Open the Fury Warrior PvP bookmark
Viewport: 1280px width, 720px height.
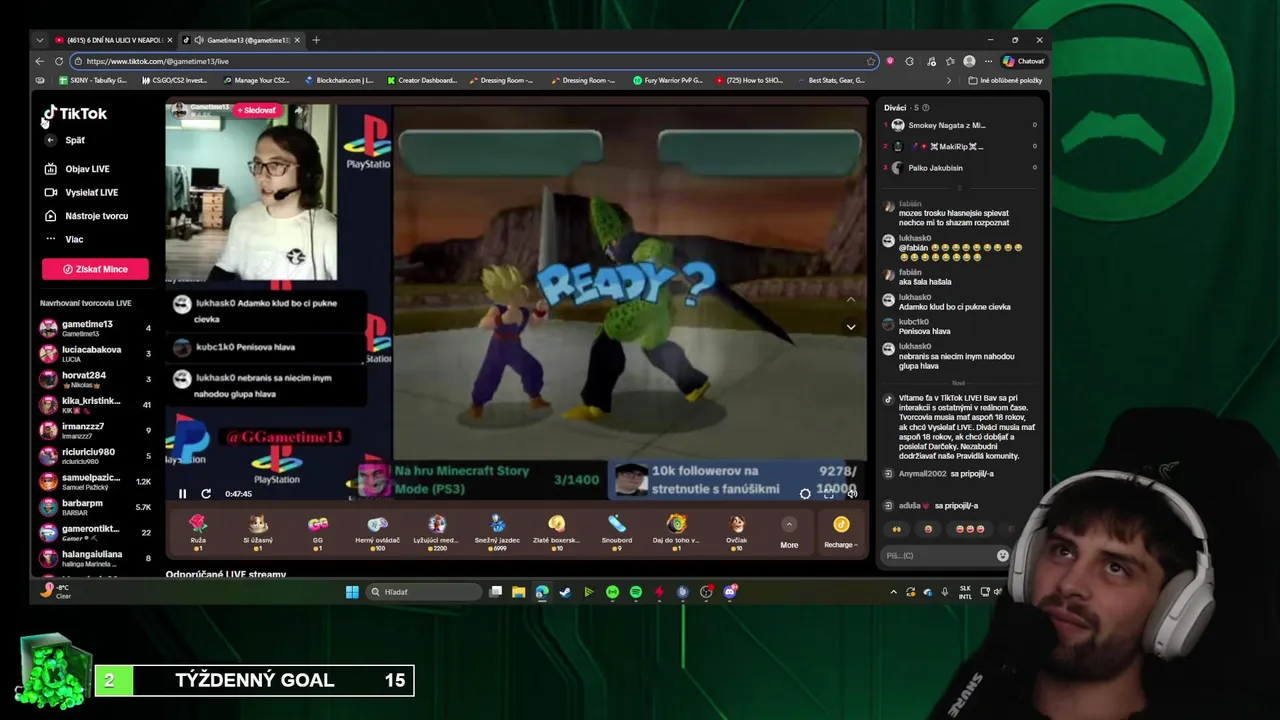668,80
